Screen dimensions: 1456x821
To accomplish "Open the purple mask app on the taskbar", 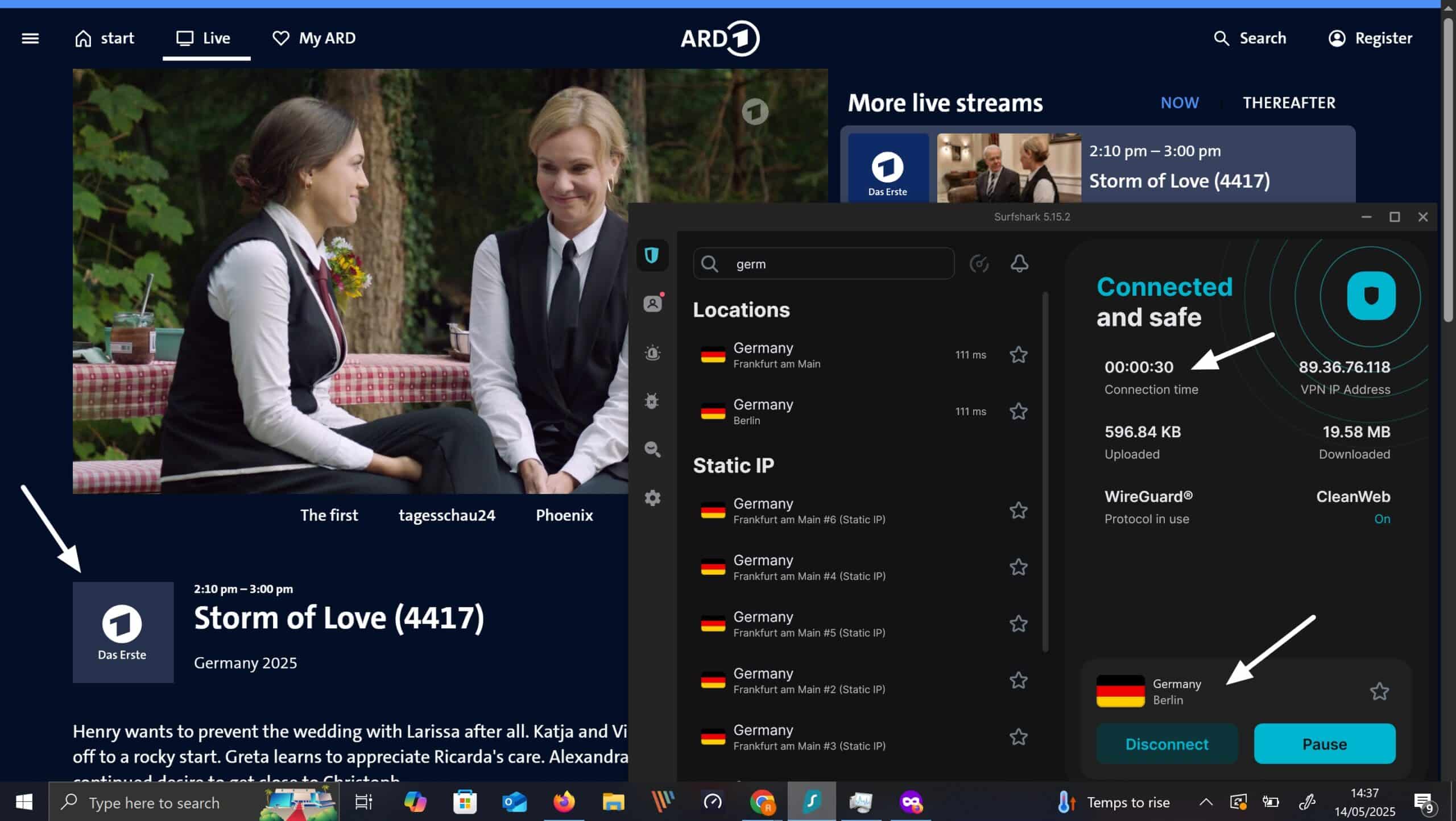I will (911, 802).
